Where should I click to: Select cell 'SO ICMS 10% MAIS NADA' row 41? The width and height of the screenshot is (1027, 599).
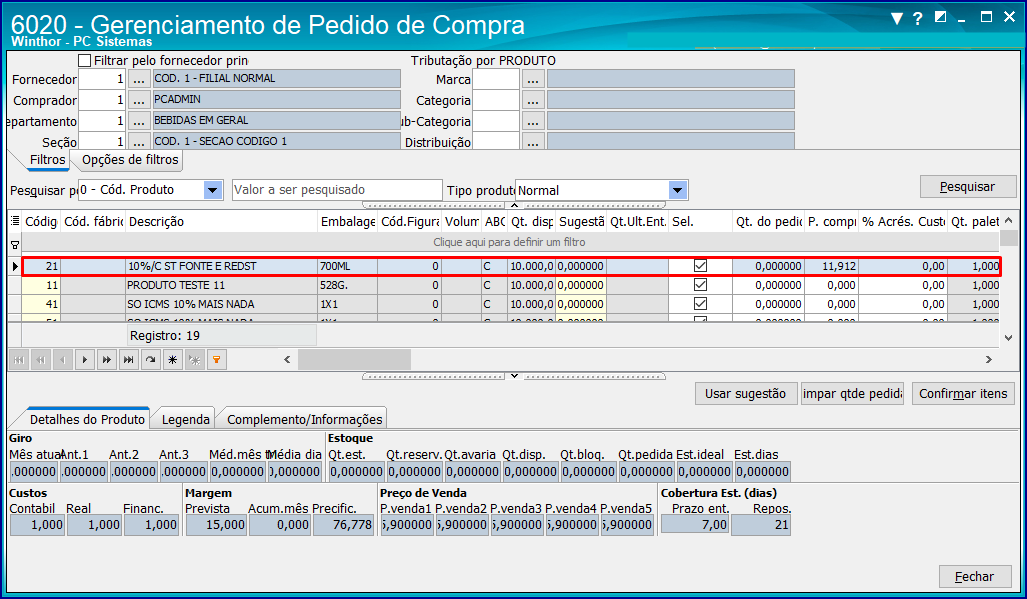[x=221, y=304]
